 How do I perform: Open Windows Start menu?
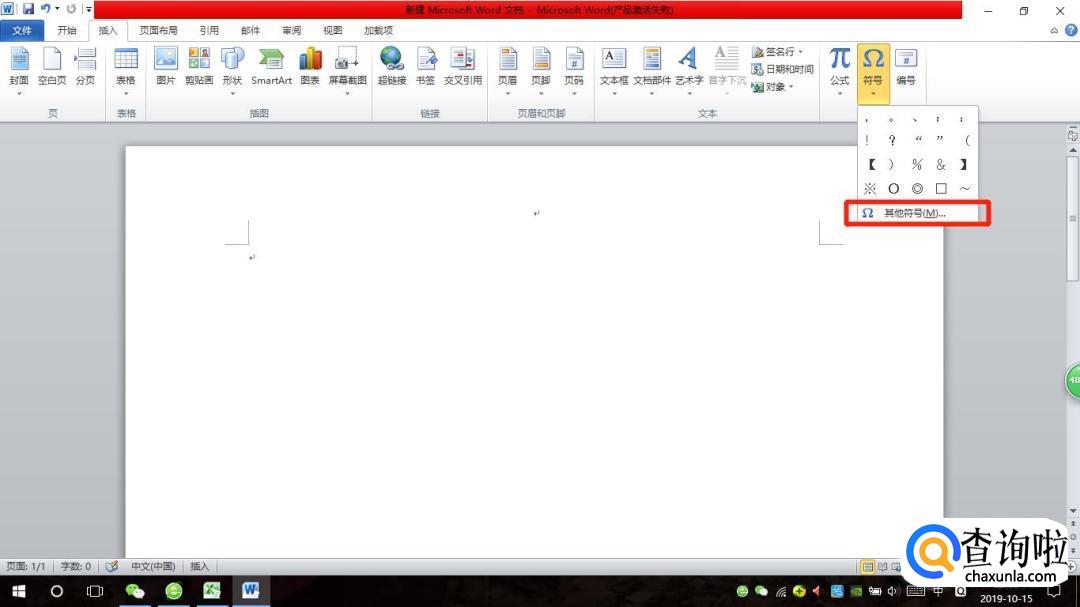[x=19, y=591]
